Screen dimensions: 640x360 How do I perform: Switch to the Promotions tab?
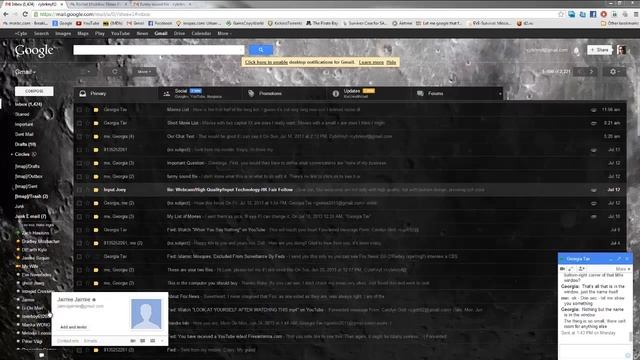coord(284,93)
